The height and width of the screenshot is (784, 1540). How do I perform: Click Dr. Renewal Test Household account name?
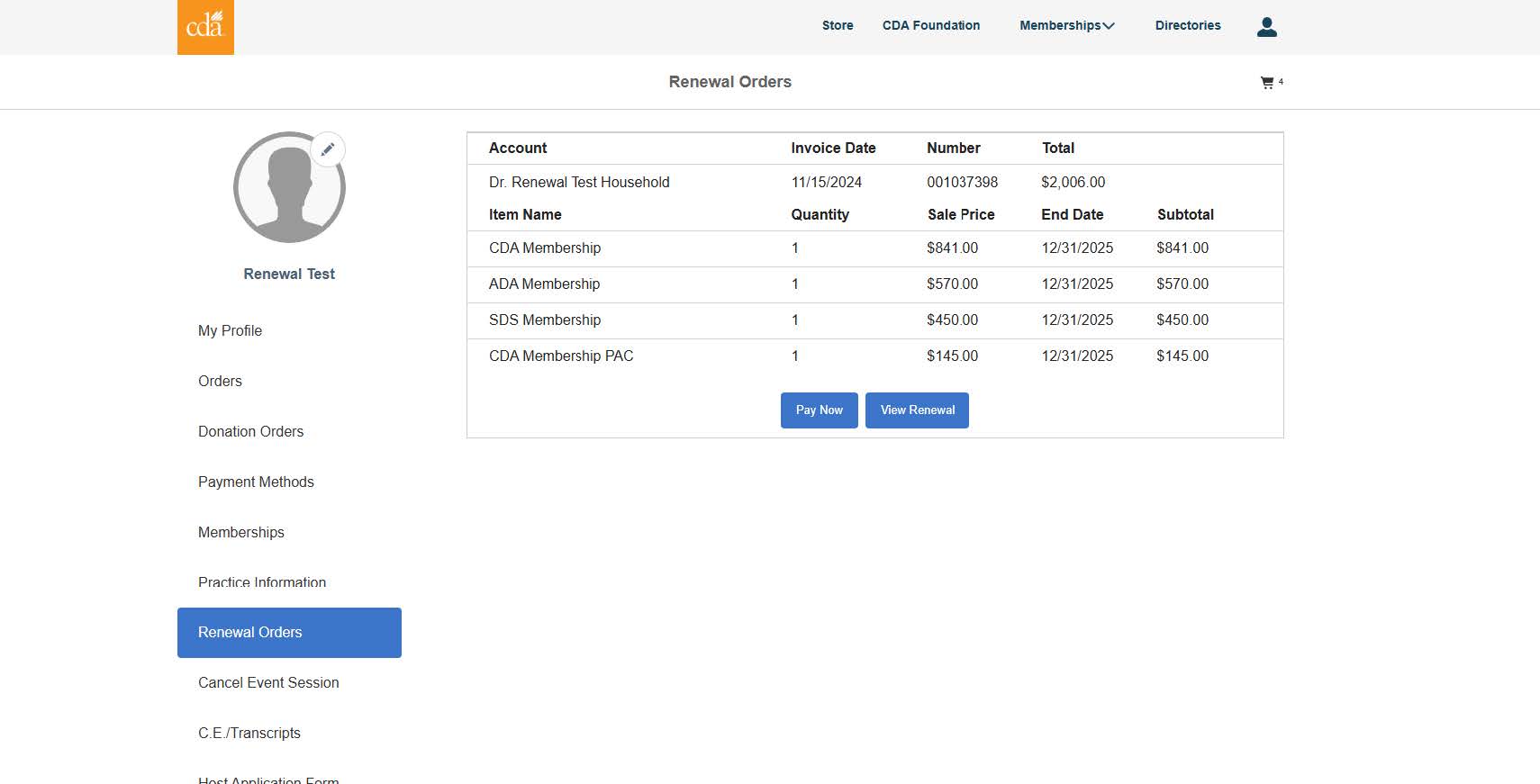click(x=579, y=182)
